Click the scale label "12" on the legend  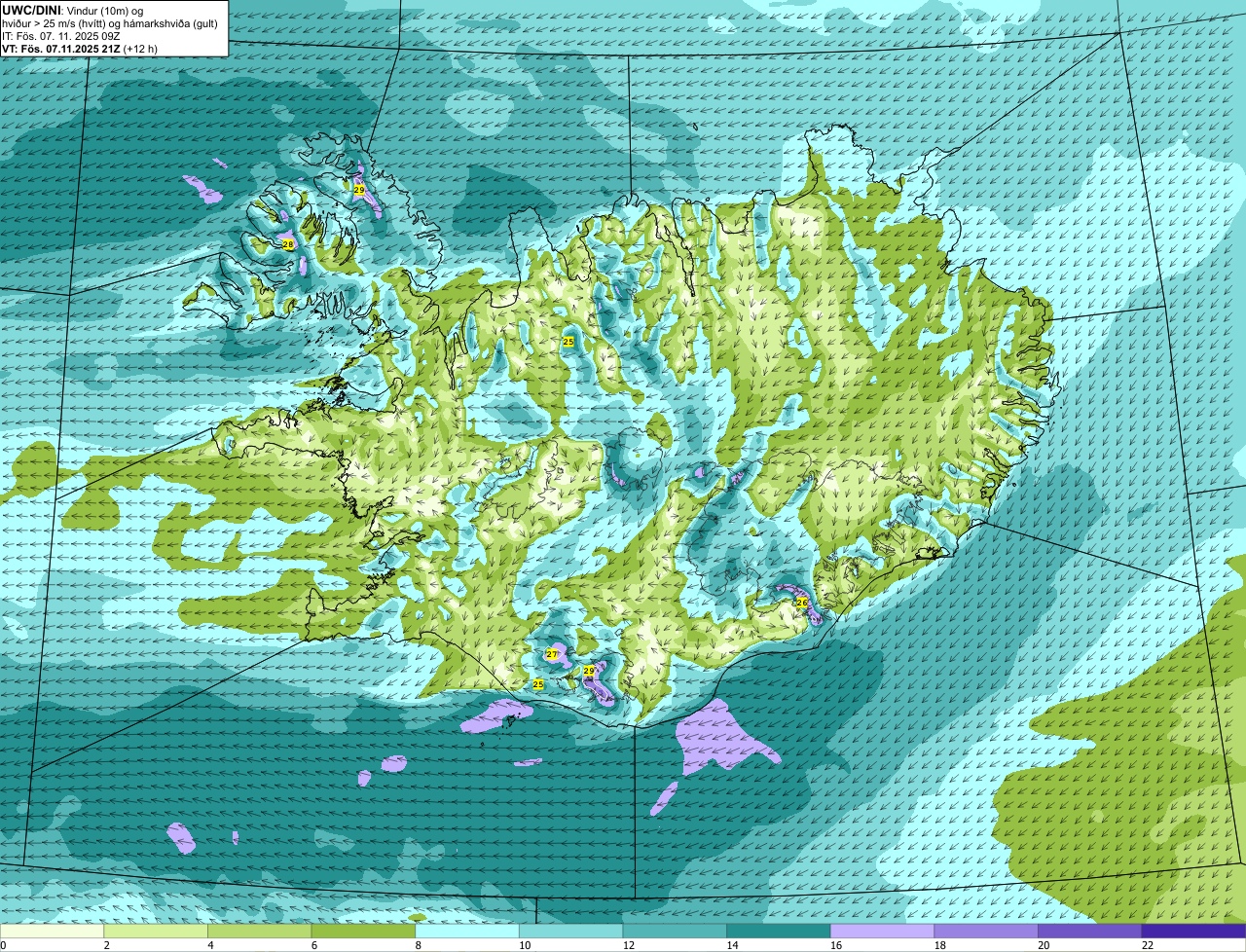point(628,945)
